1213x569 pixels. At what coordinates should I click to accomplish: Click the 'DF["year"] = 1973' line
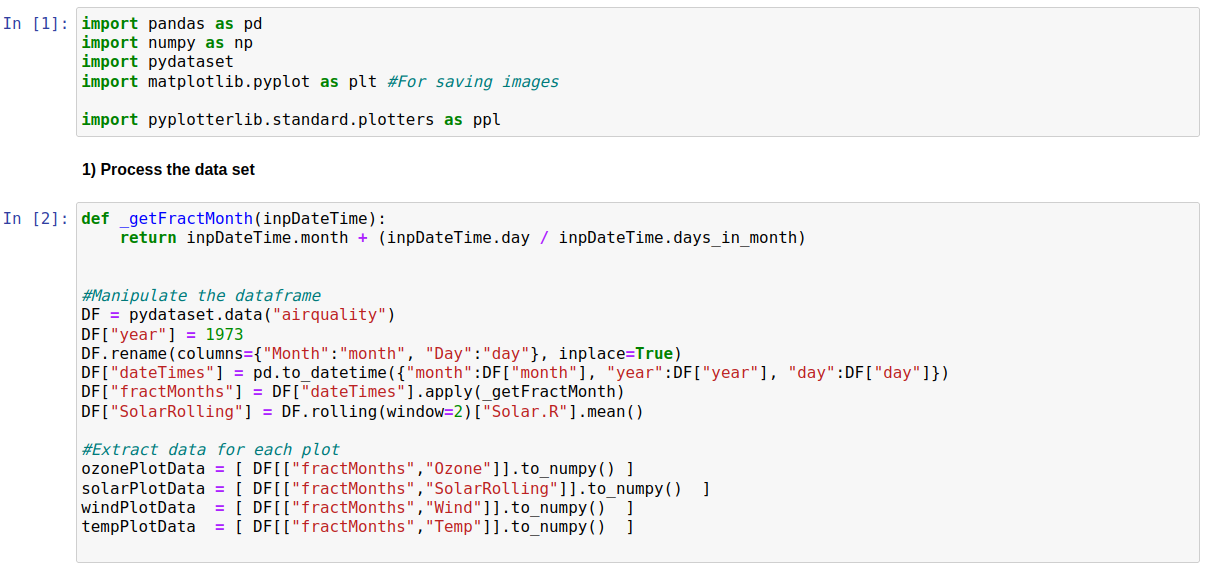(x=162, y=335)
